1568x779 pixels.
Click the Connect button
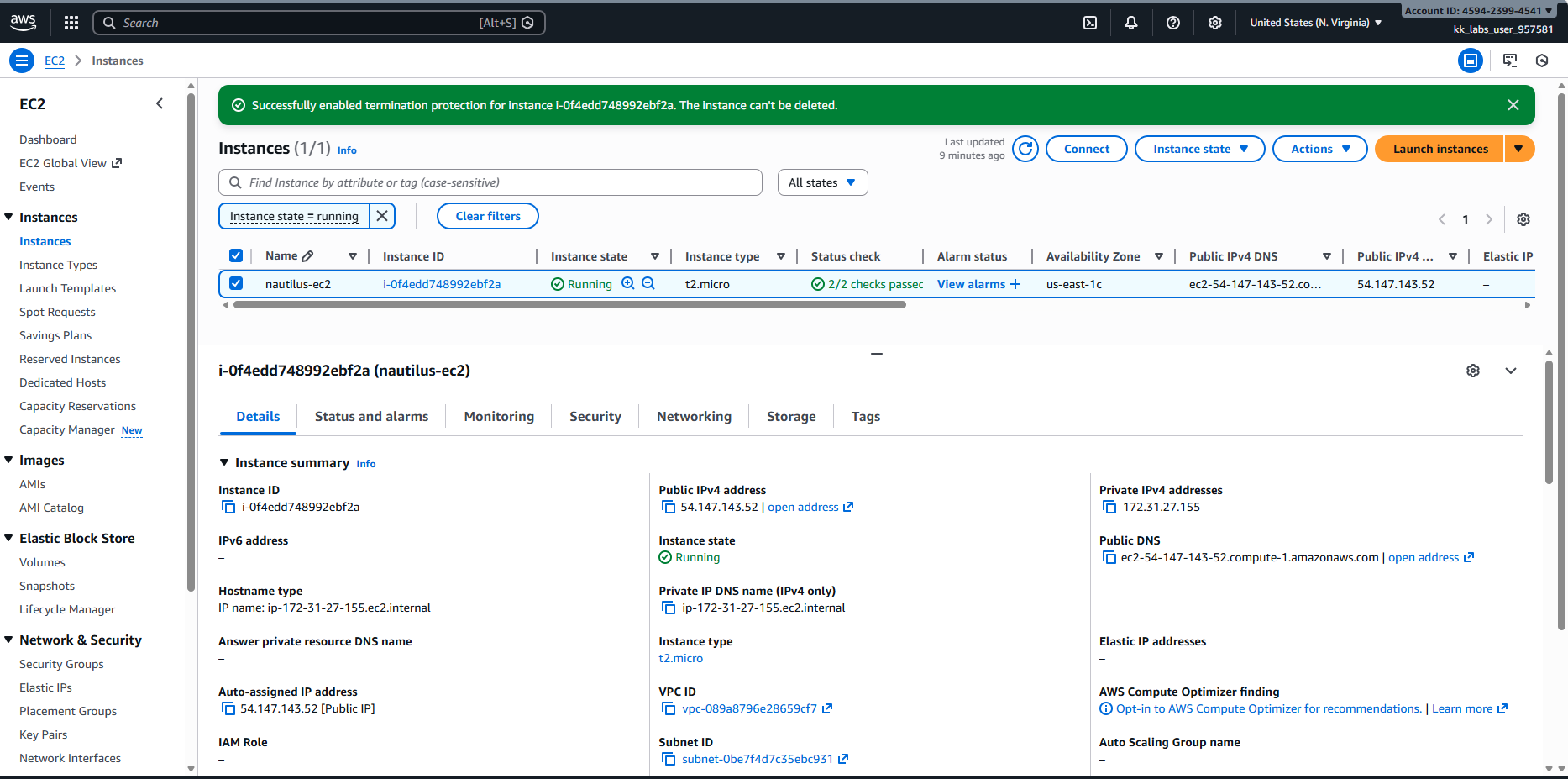pos(1087,149)
